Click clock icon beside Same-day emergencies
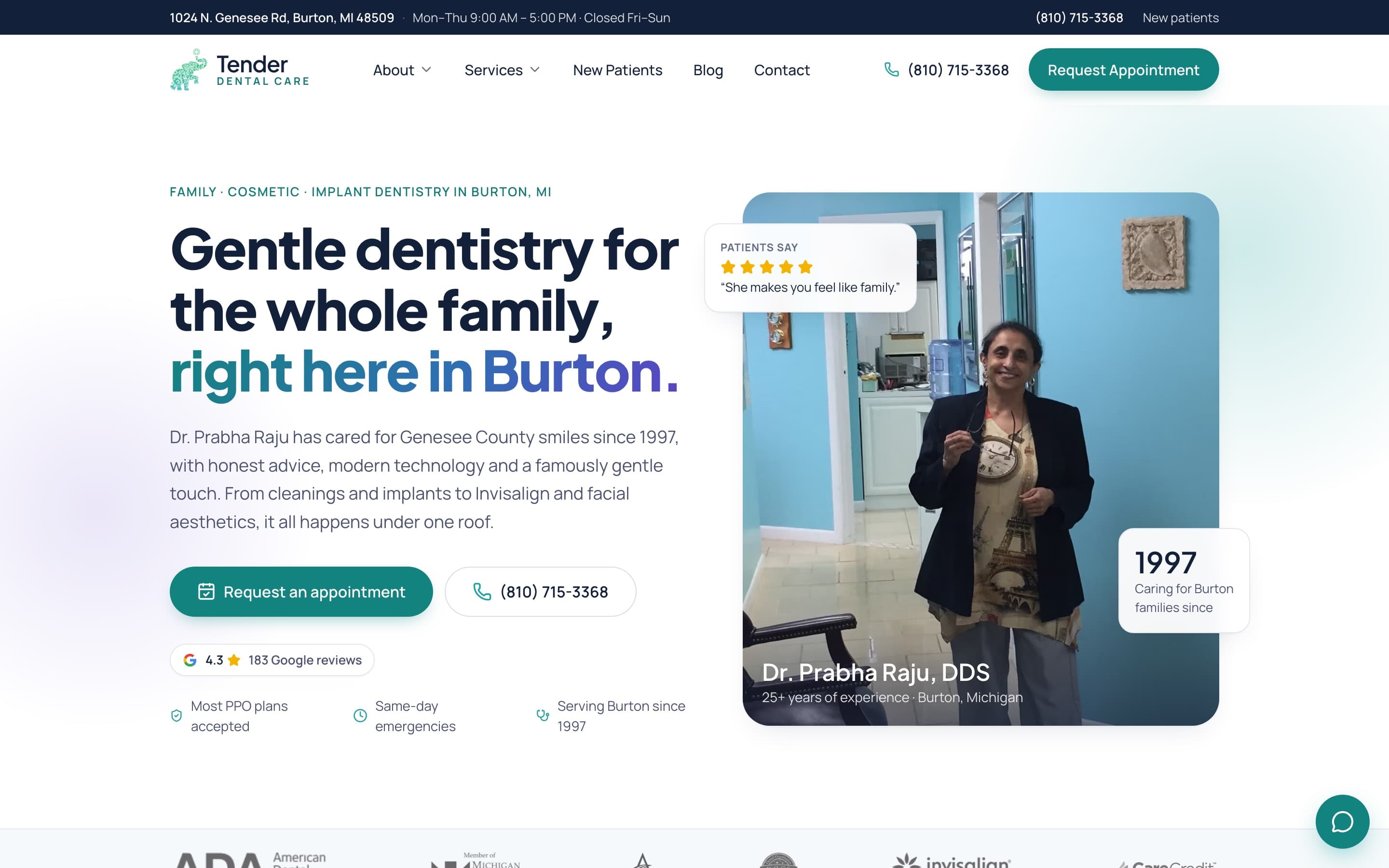This screenshot has width=1389, height=868. coord(360,715)
